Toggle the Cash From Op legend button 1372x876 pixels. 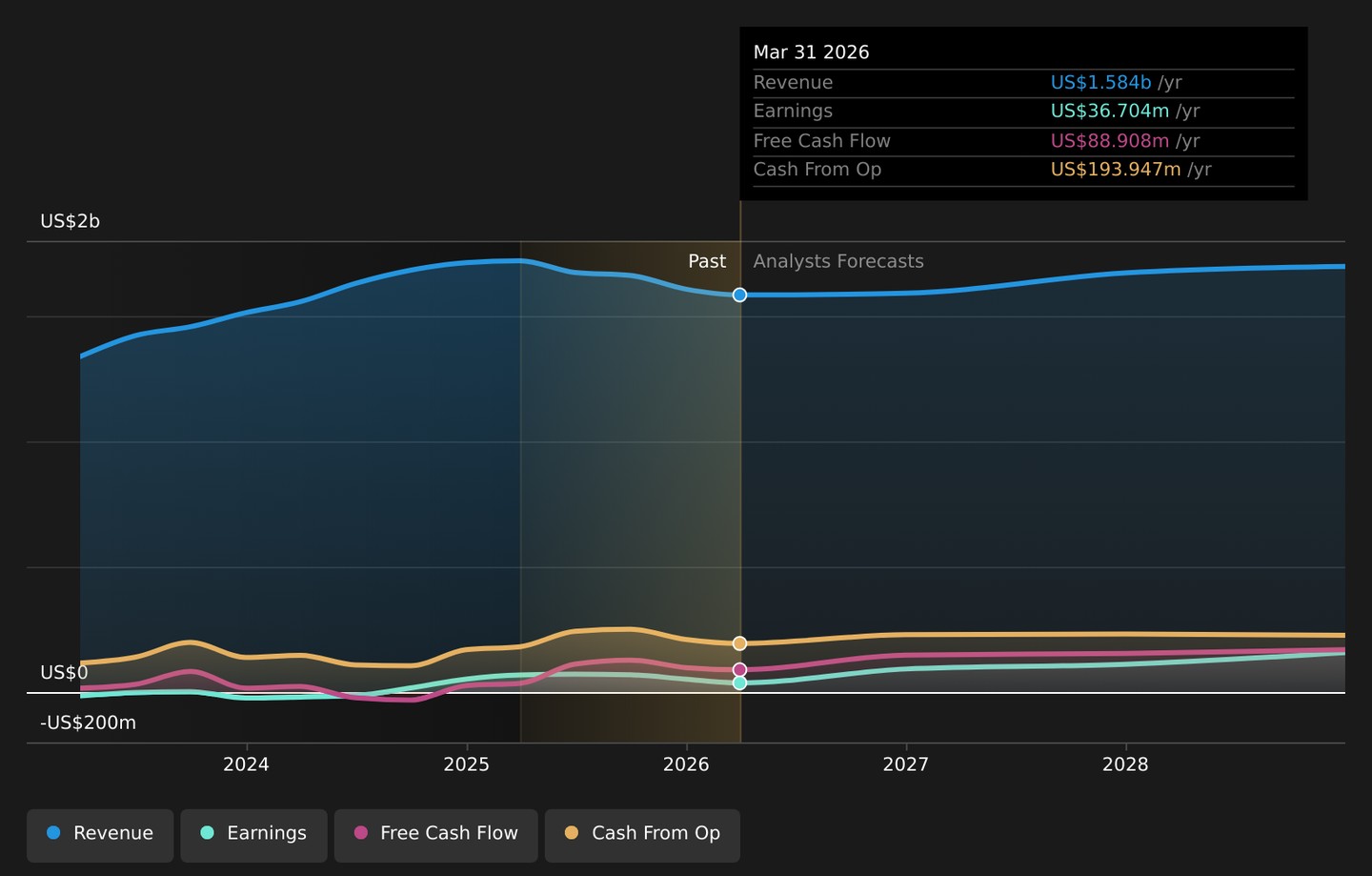click(x=642, y=835)
